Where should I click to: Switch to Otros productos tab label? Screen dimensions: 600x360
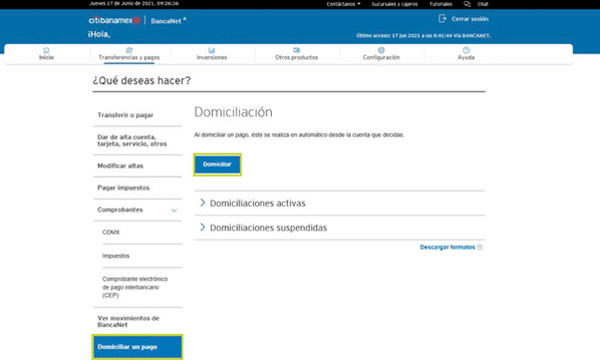[x=296, y=57]
